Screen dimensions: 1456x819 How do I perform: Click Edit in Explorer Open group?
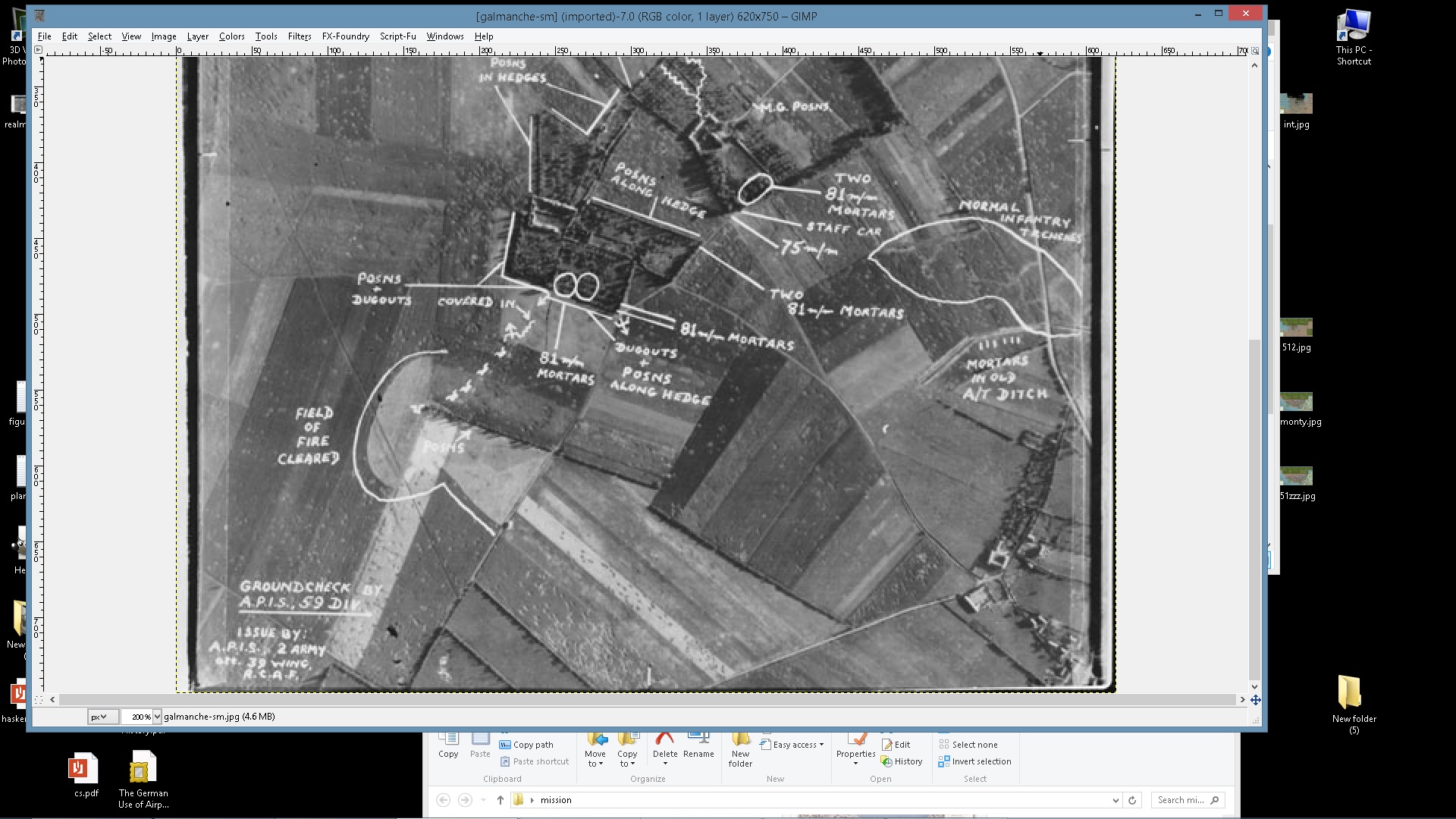896,745
